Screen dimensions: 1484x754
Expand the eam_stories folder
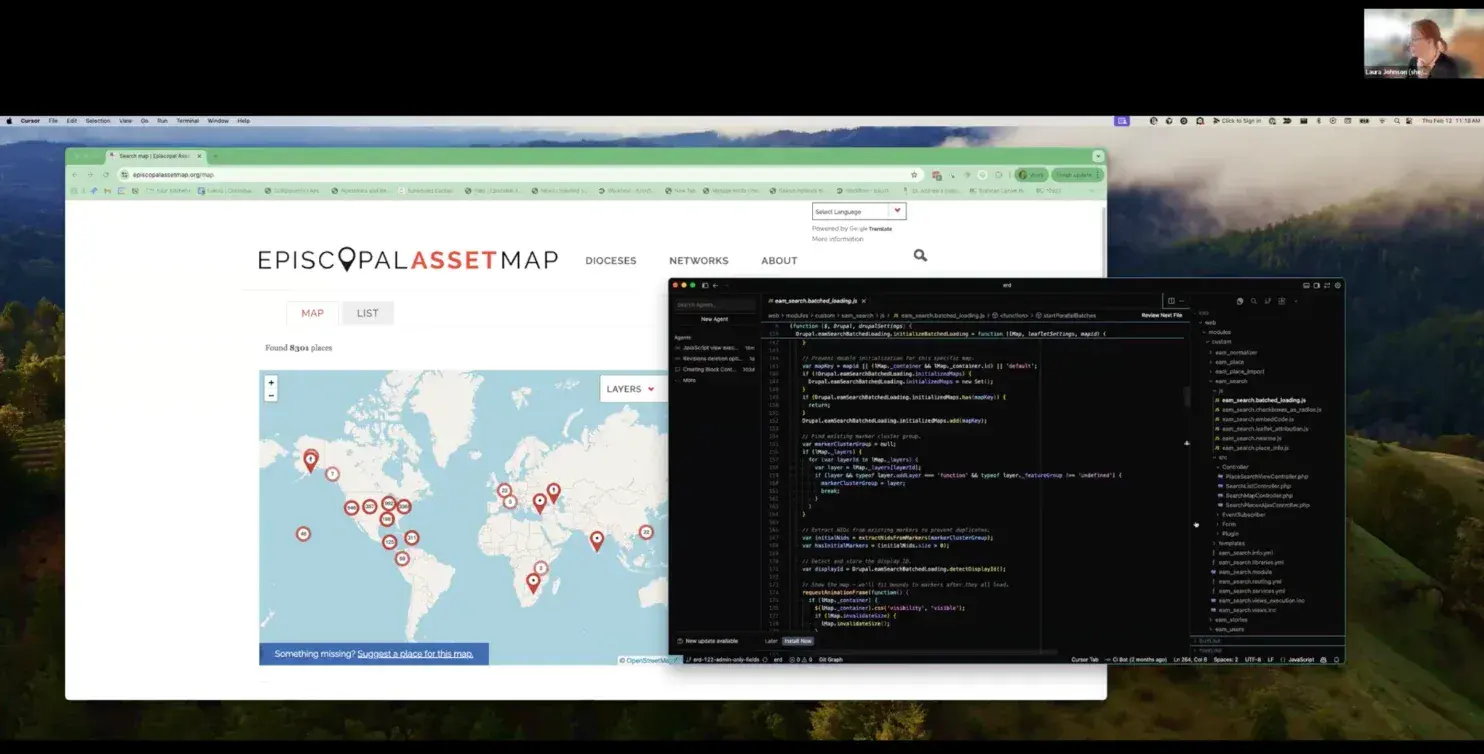(1230, 619)
